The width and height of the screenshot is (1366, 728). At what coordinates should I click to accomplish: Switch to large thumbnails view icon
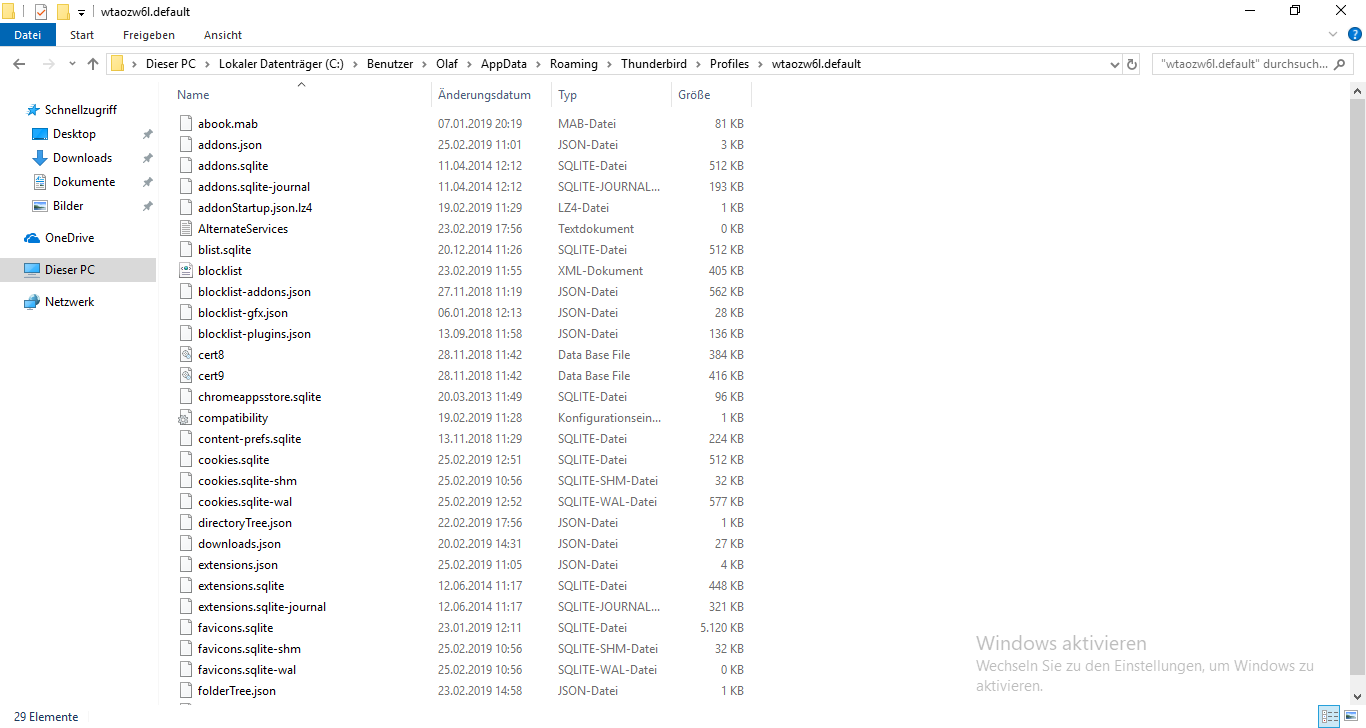tap(1350, 717)
